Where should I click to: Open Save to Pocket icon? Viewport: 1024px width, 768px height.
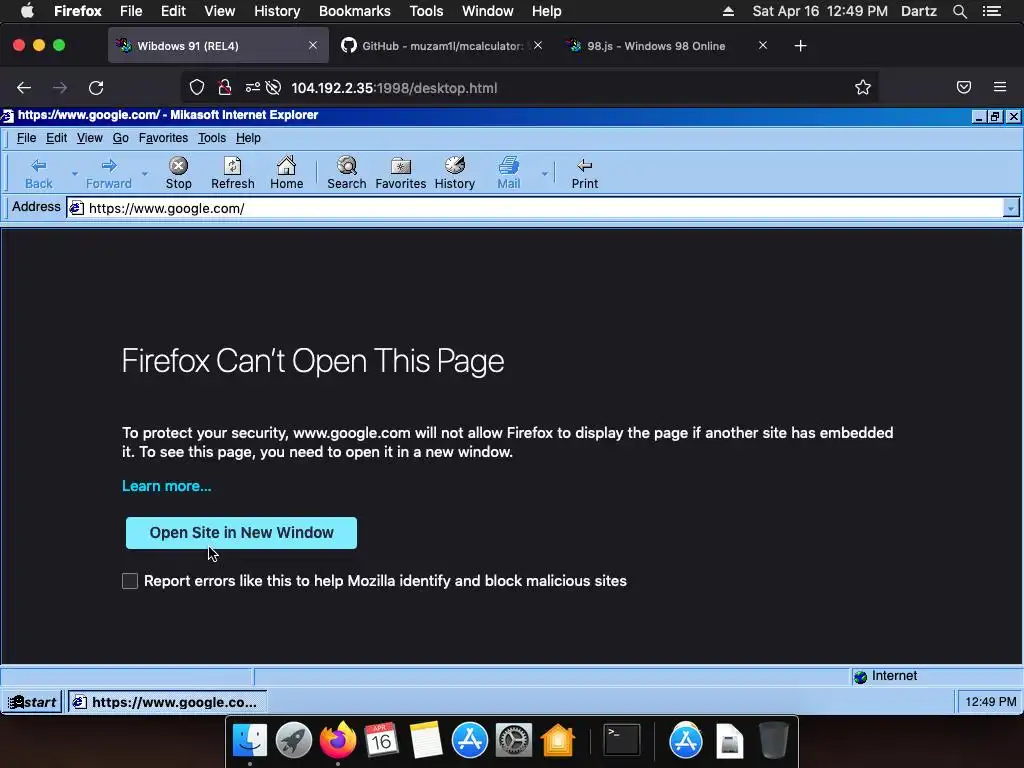[964, 88]
